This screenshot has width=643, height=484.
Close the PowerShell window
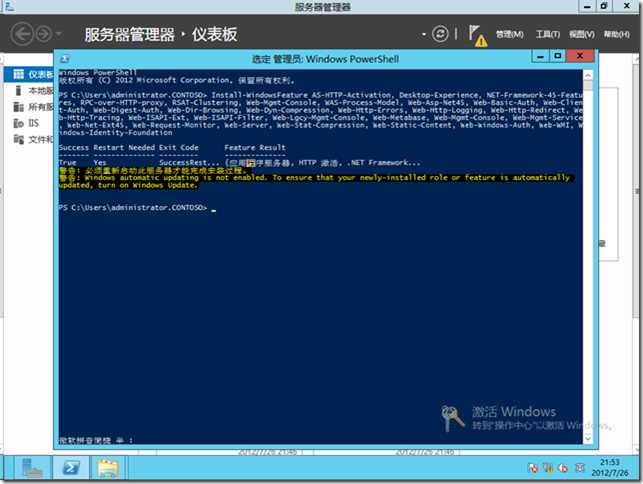580,56
